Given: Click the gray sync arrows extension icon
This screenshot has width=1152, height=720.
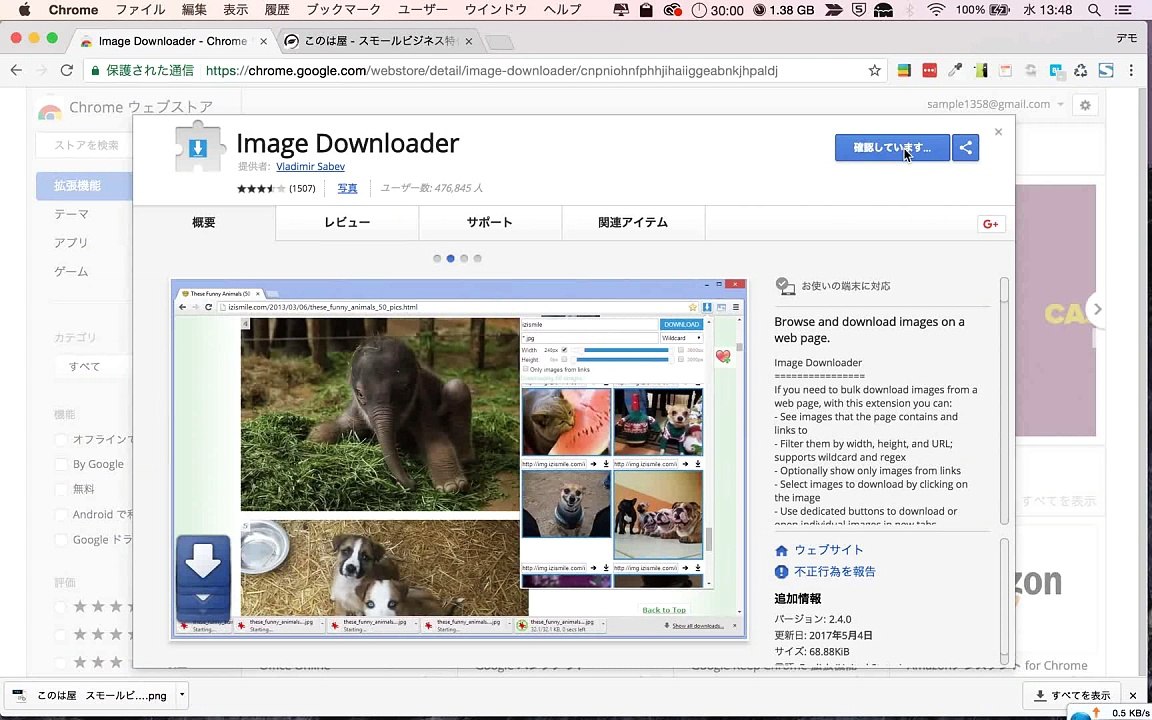Looking at the screenshot, I should point(1031,71).
